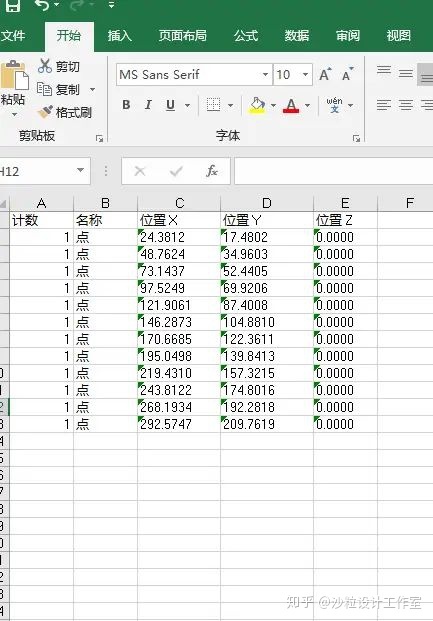Click the formula bar input area
This screenshot has height=621, width=433.
(x=334, y=171)
